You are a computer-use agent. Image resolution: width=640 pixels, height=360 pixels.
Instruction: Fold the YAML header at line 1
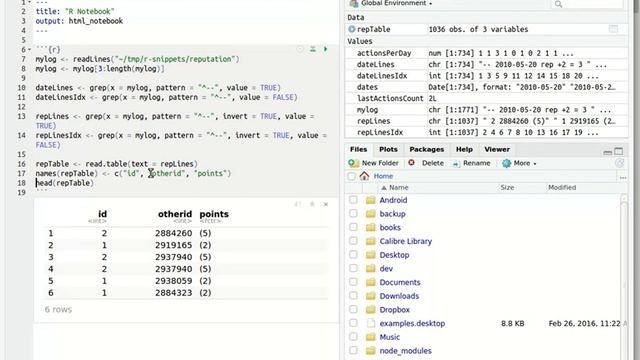29,2
